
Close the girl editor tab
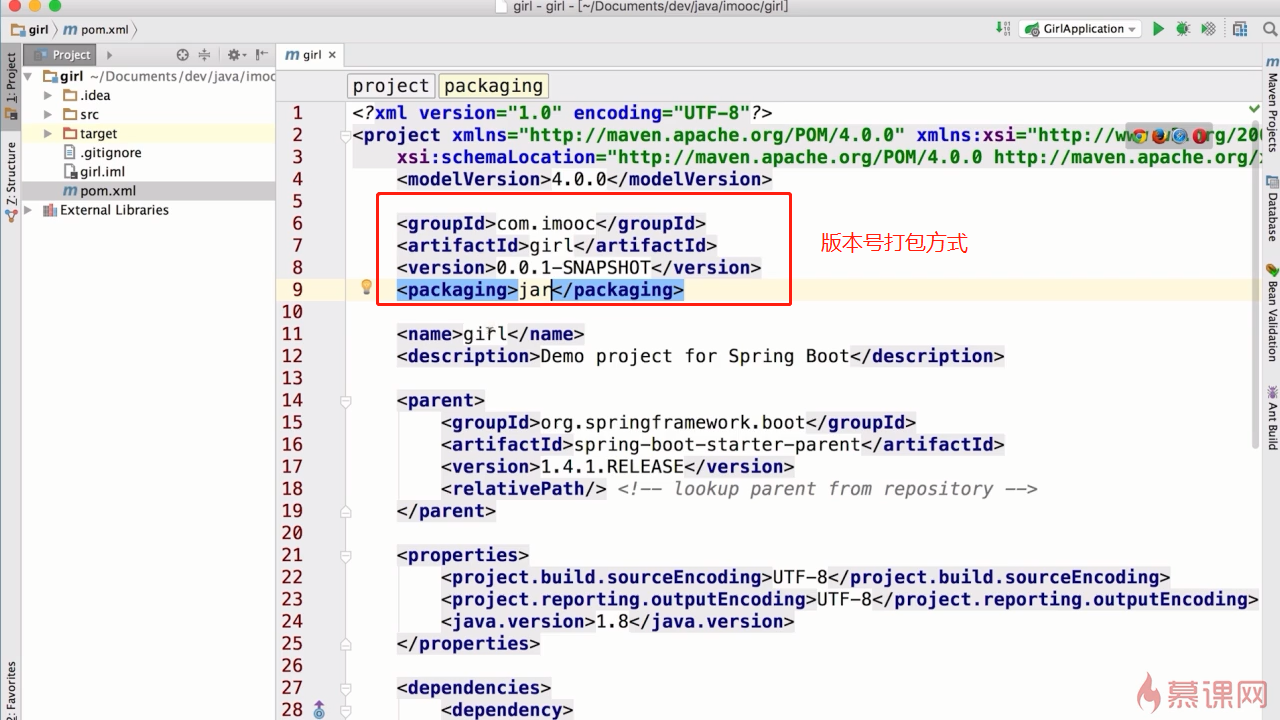[333, 55]
